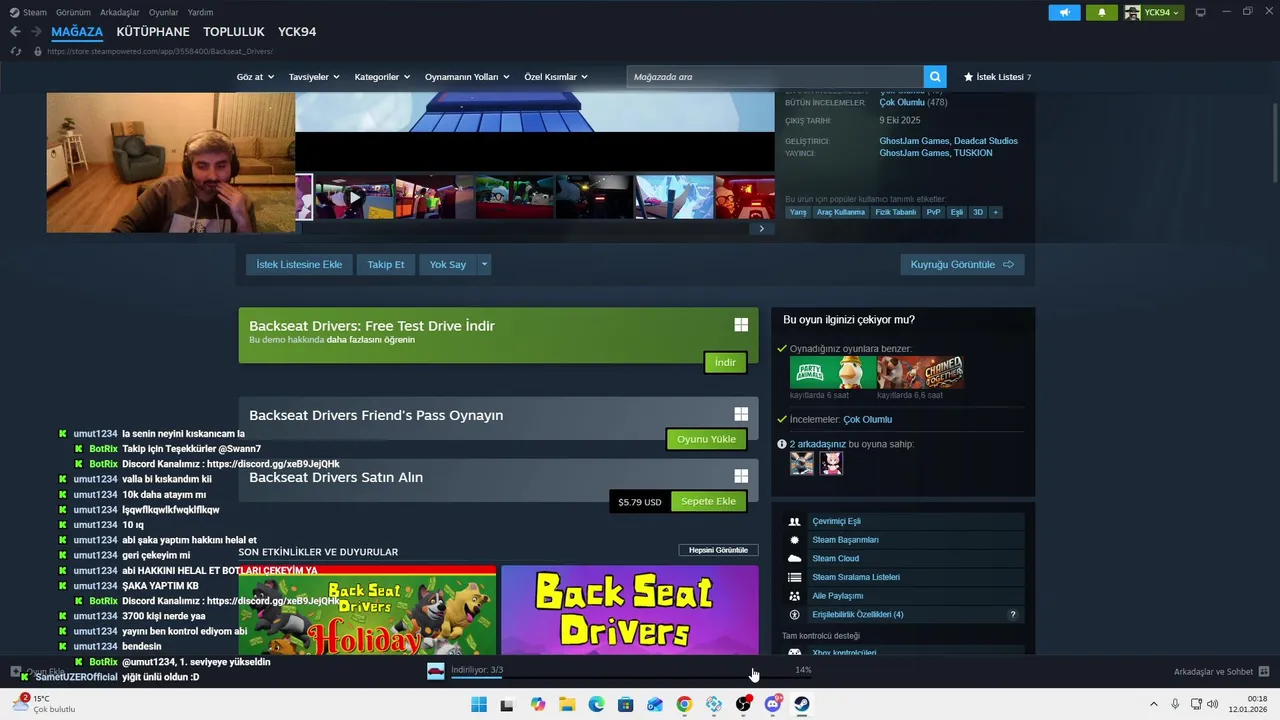This screenshot has width=1280, height=720.
Task: Expand the Oynamanın Yolları dropdown
Action: pos(467,77)
